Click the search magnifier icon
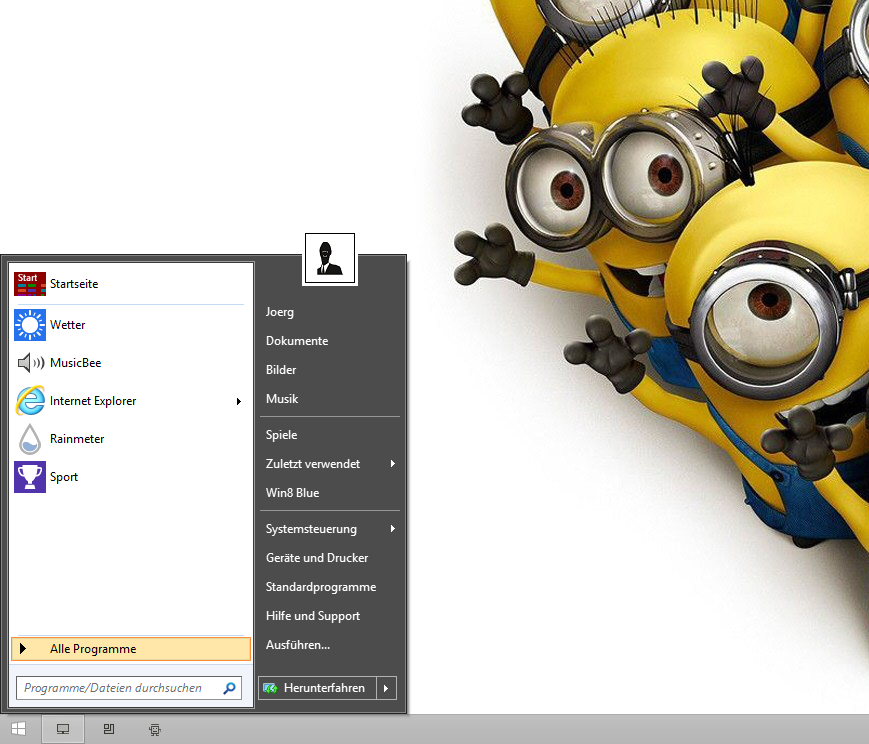The height and width of the screenshot is (744, 869). click(x=229, y=688)
